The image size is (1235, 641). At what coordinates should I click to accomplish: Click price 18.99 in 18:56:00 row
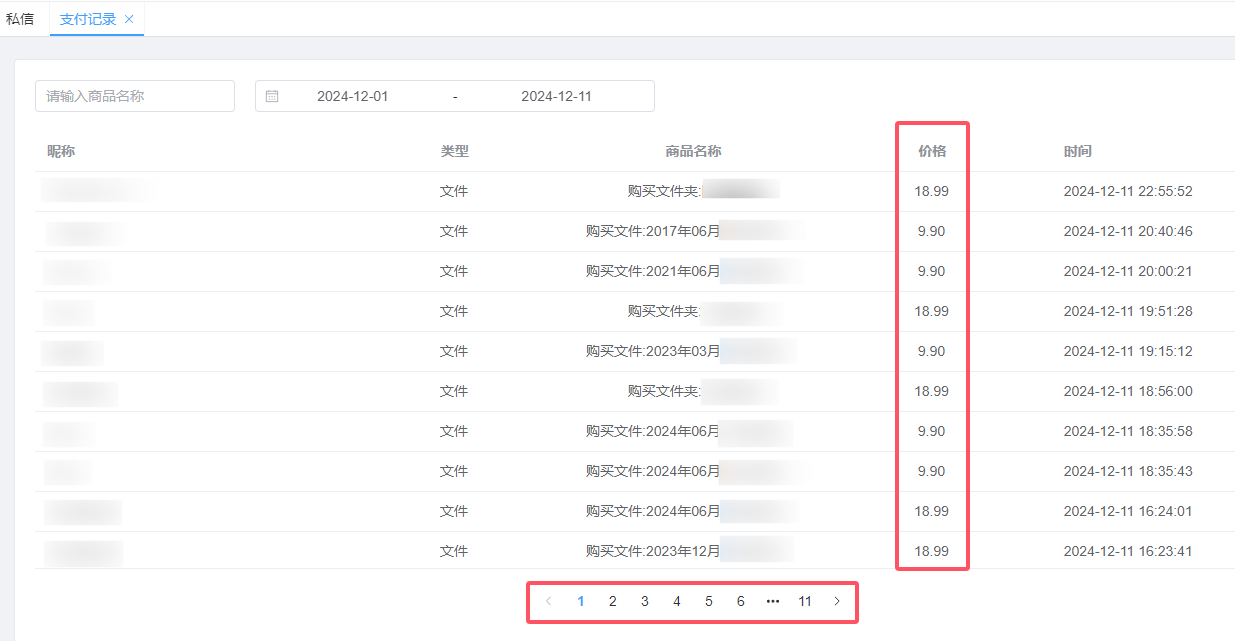932,391
